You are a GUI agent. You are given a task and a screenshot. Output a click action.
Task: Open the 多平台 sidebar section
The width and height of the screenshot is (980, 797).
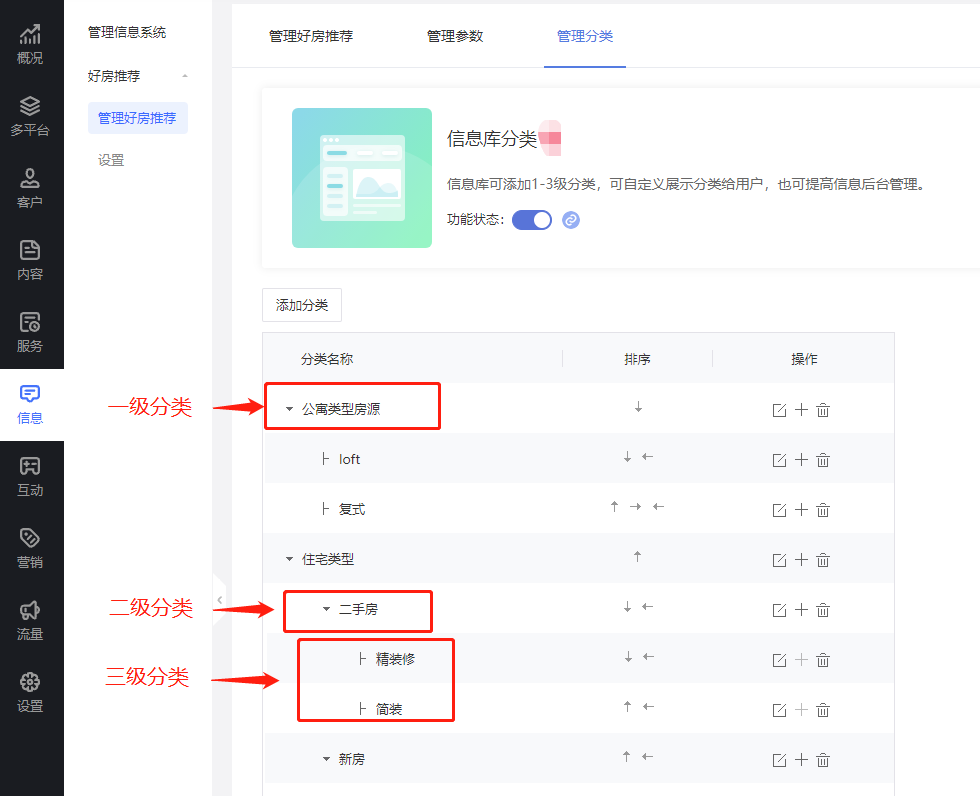(29, 116)
